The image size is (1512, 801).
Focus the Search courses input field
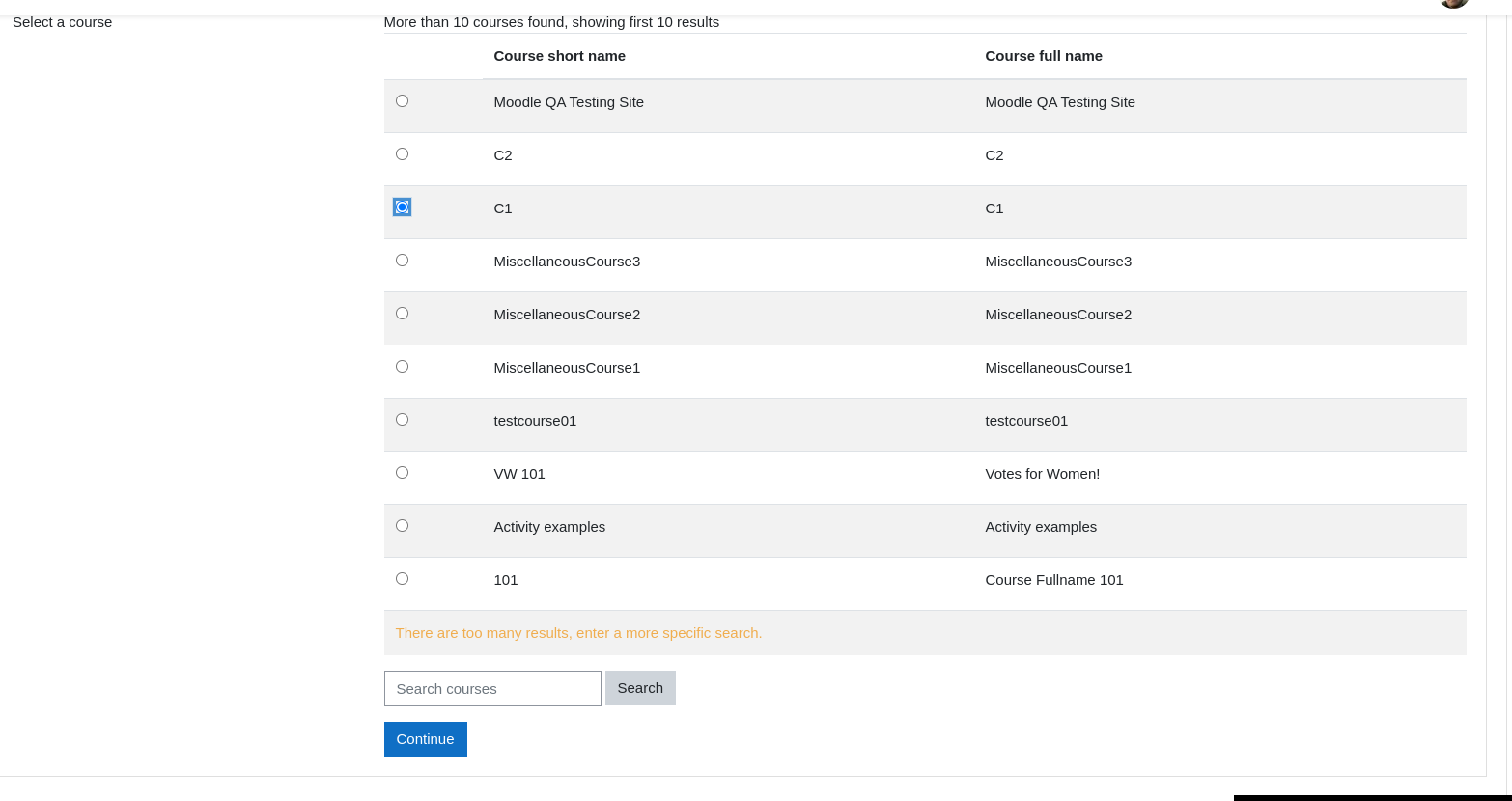pos(492,688)
